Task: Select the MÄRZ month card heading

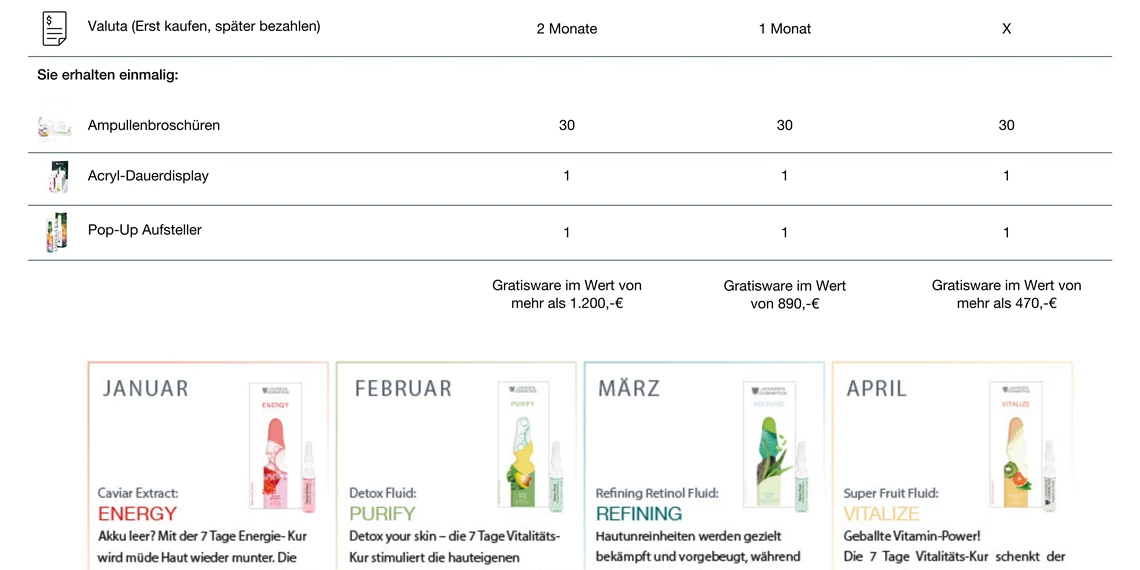Action: tap(629, 388)
